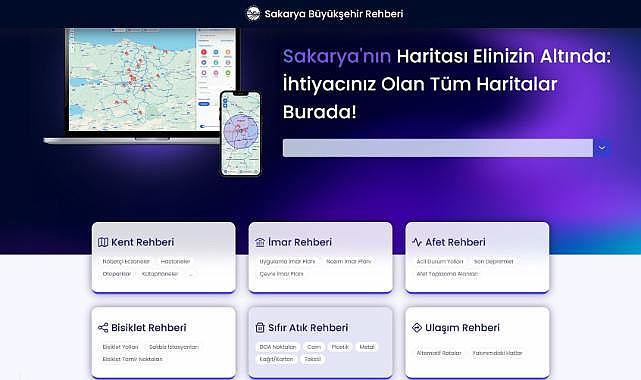
Task: Select the Kağıt/Karton tag
Action: [x=276, y=359]
